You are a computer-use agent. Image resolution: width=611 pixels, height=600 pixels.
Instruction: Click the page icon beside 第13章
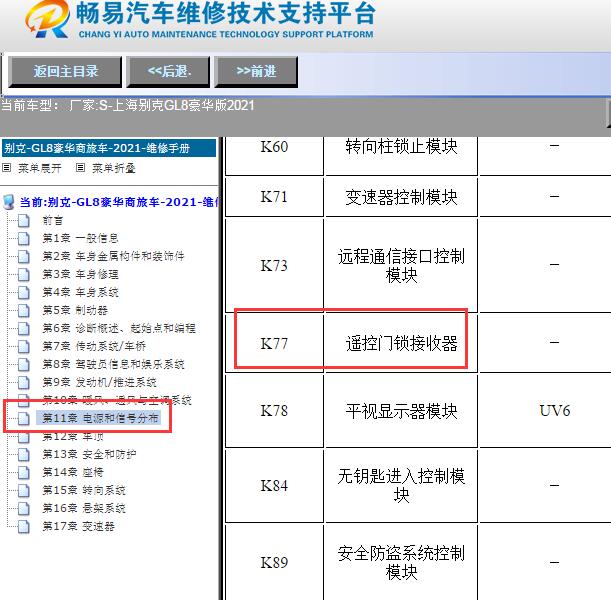(x=24, y=454)
